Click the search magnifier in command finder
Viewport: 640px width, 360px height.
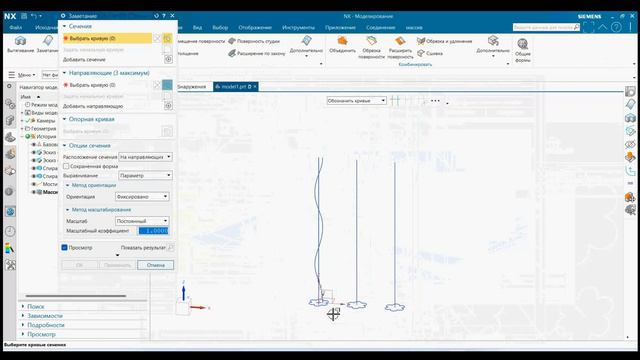pos(576,27)
